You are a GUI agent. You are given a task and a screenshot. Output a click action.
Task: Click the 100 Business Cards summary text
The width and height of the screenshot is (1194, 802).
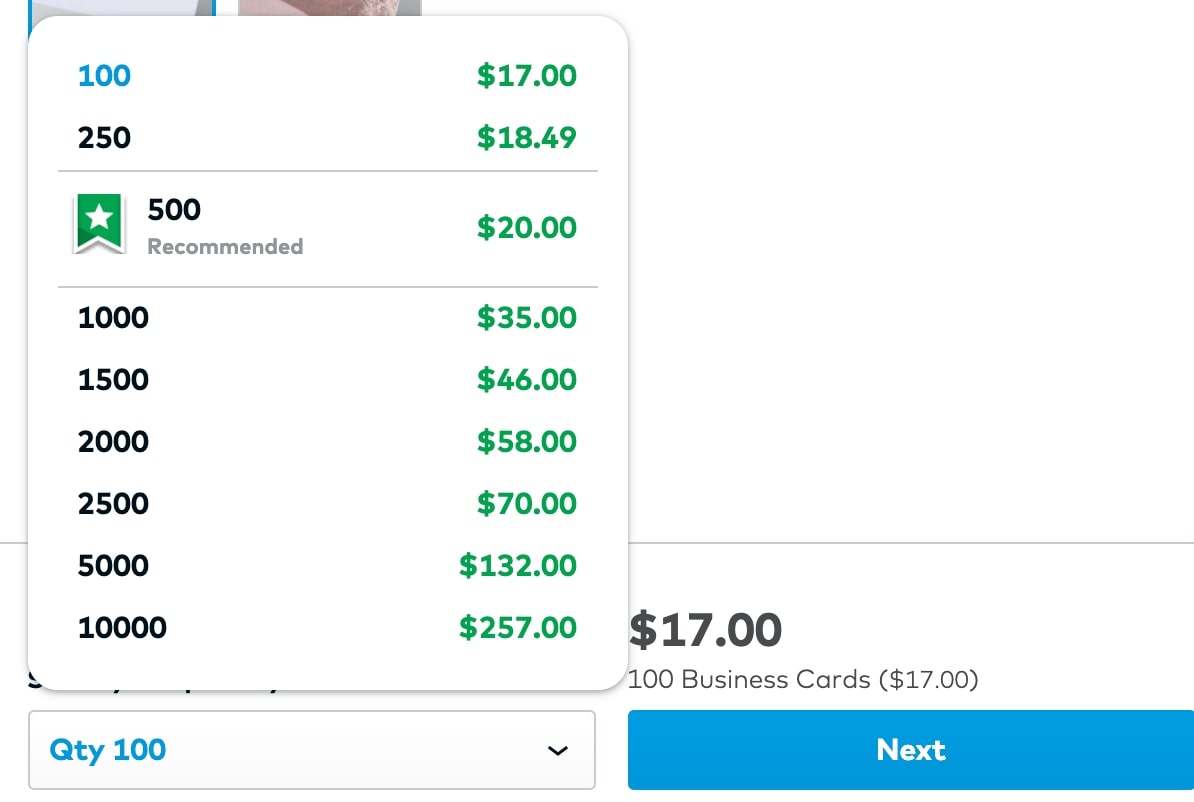pyautogui.click(x=802, y=680)
